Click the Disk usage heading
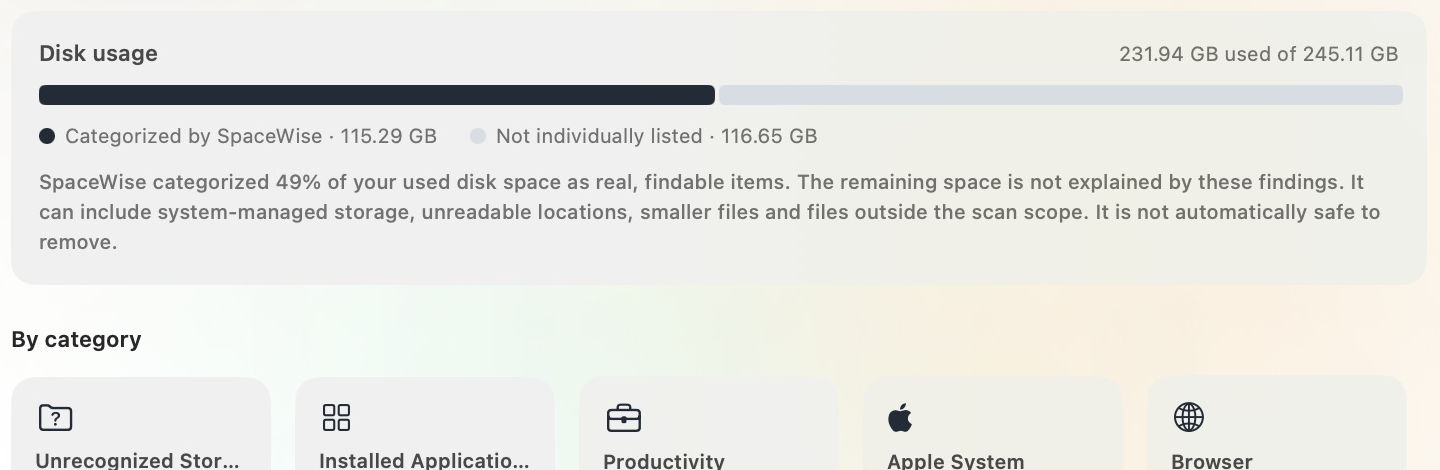The width and height of the screenshot is (1440, 470). click(98, 54)
